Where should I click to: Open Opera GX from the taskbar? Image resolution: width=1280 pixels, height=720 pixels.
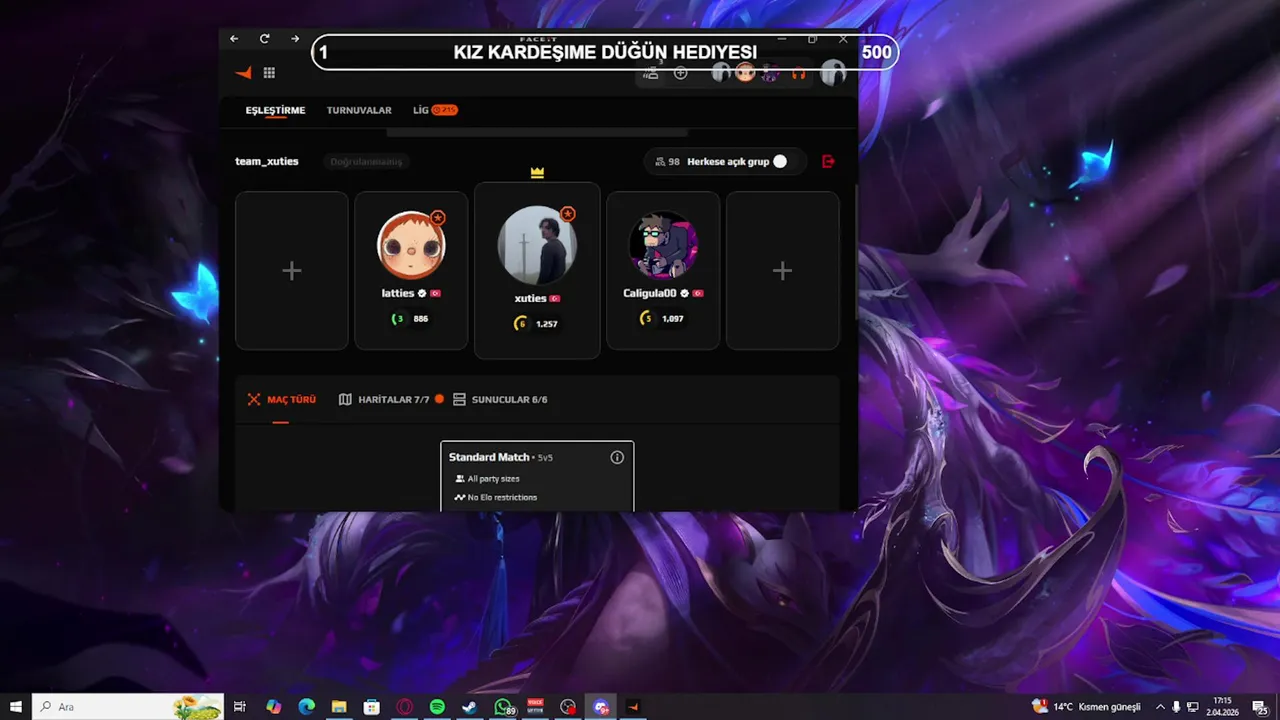pyautogui.click(x=405, y=707)
